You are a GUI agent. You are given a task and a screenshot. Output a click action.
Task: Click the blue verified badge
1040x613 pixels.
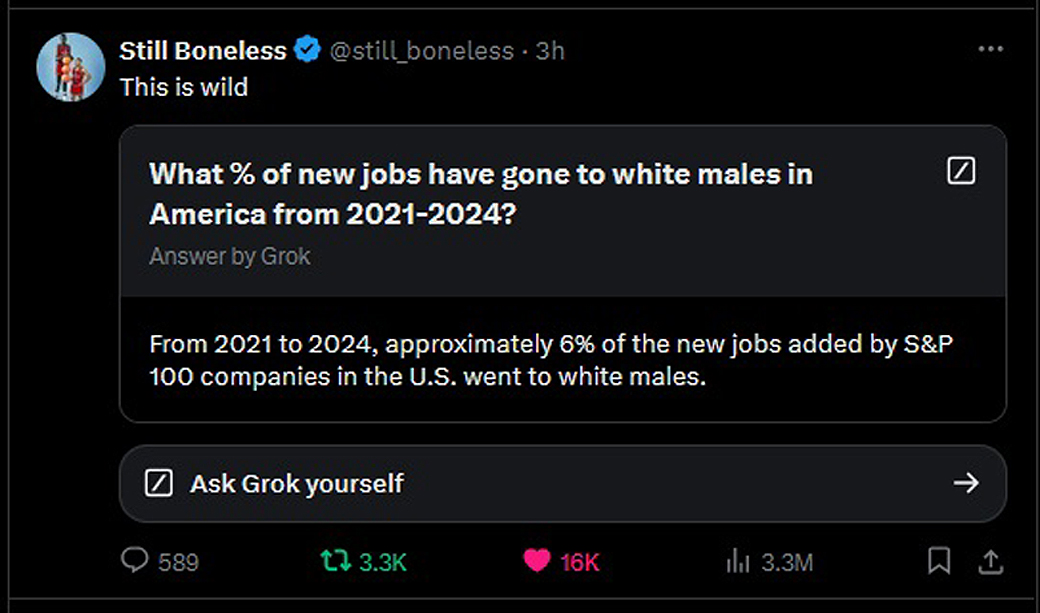click(x=308, y=50)
